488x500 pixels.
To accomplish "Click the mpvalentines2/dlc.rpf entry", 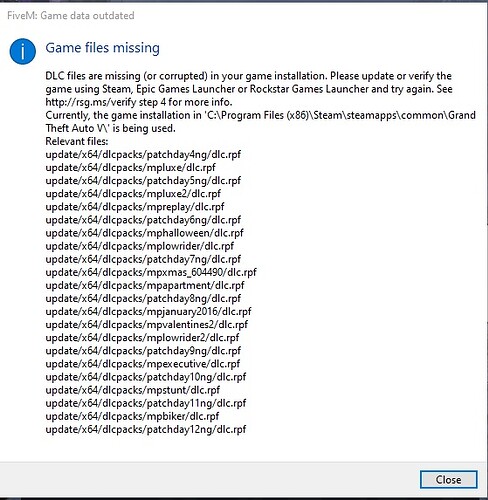I will click(147, 324).
